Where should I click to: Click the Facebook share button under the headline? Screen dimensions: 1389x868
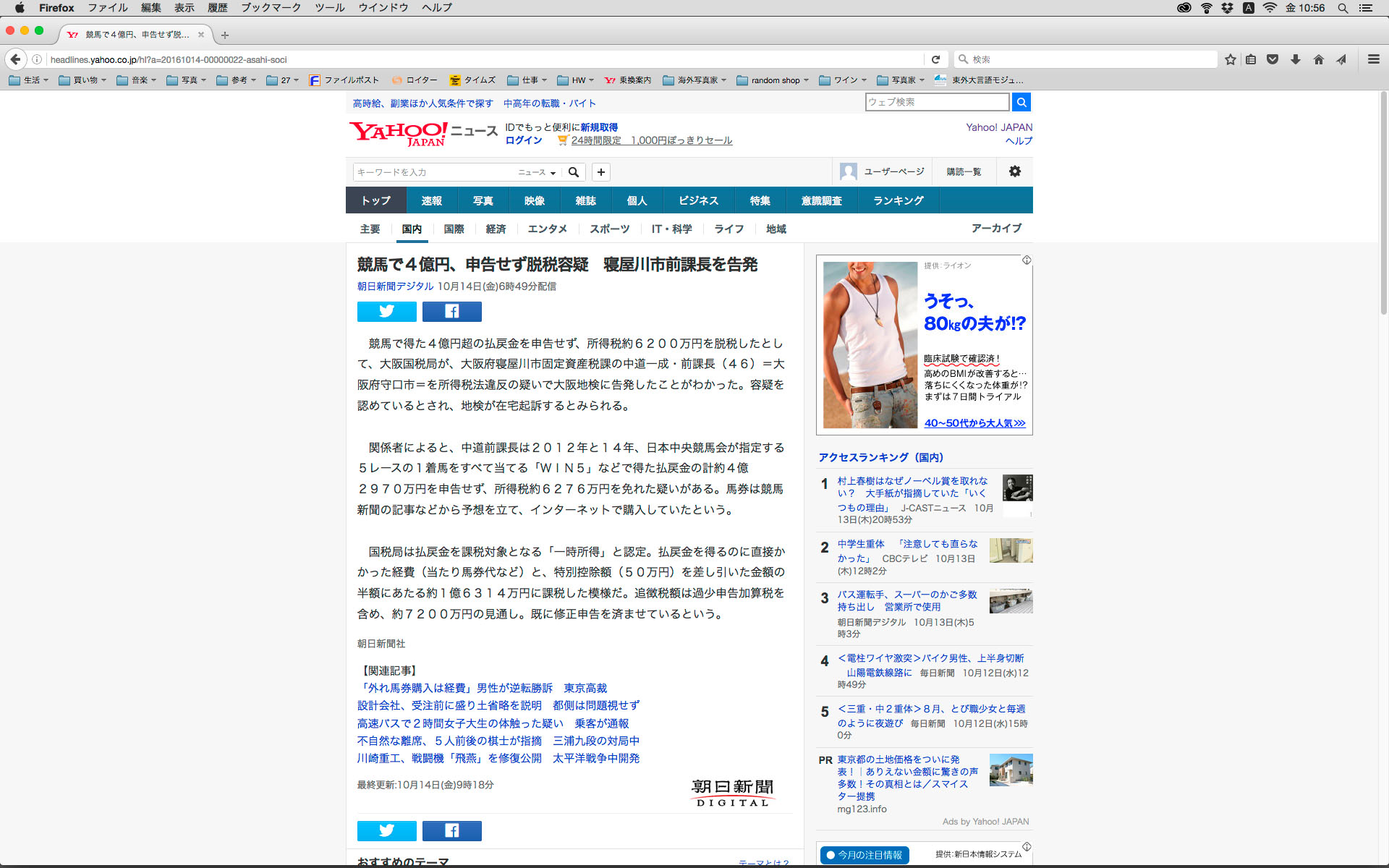click(451, 312)
